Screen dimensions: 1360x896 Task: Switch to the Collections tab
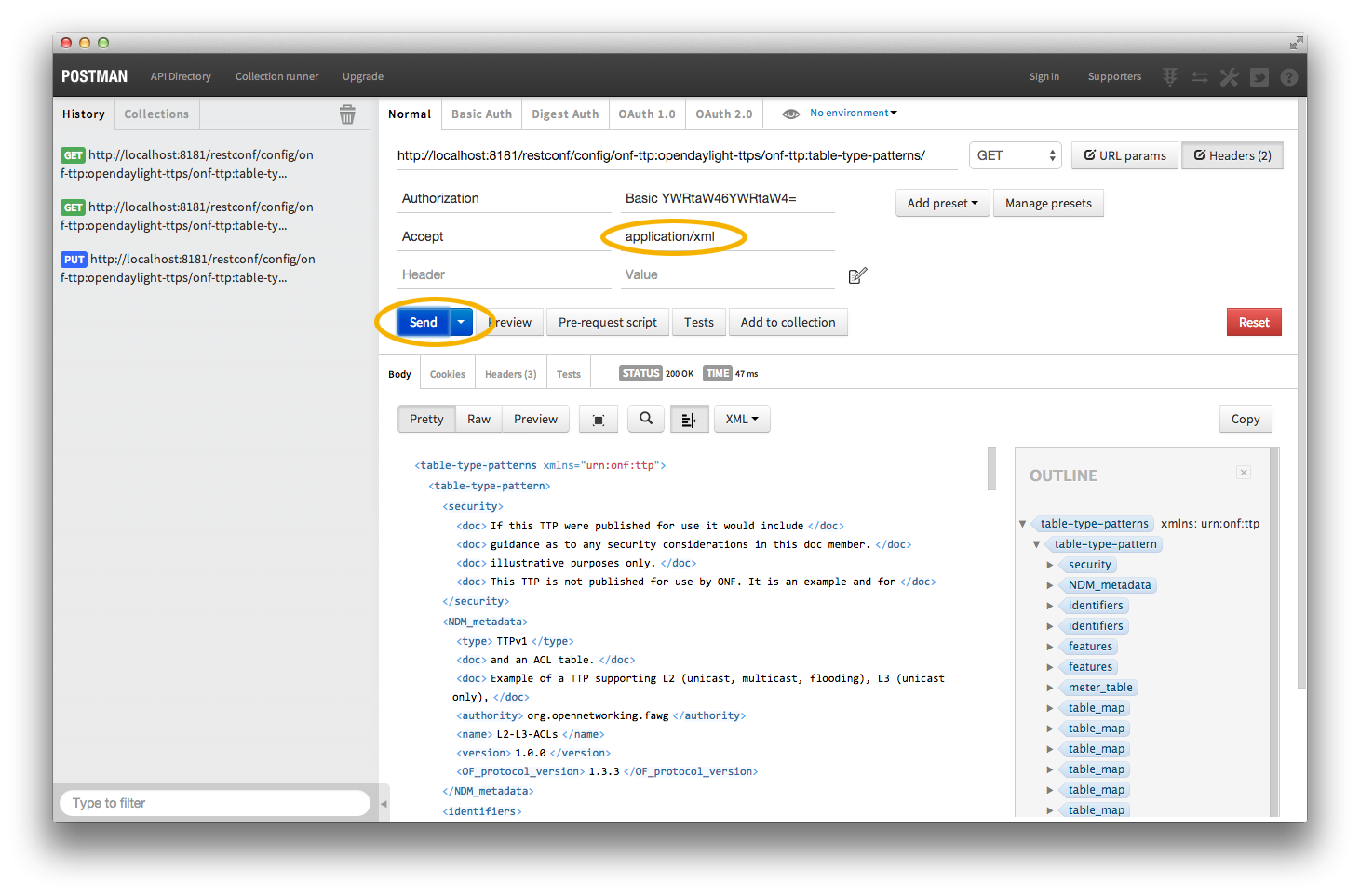click(156, 114)
